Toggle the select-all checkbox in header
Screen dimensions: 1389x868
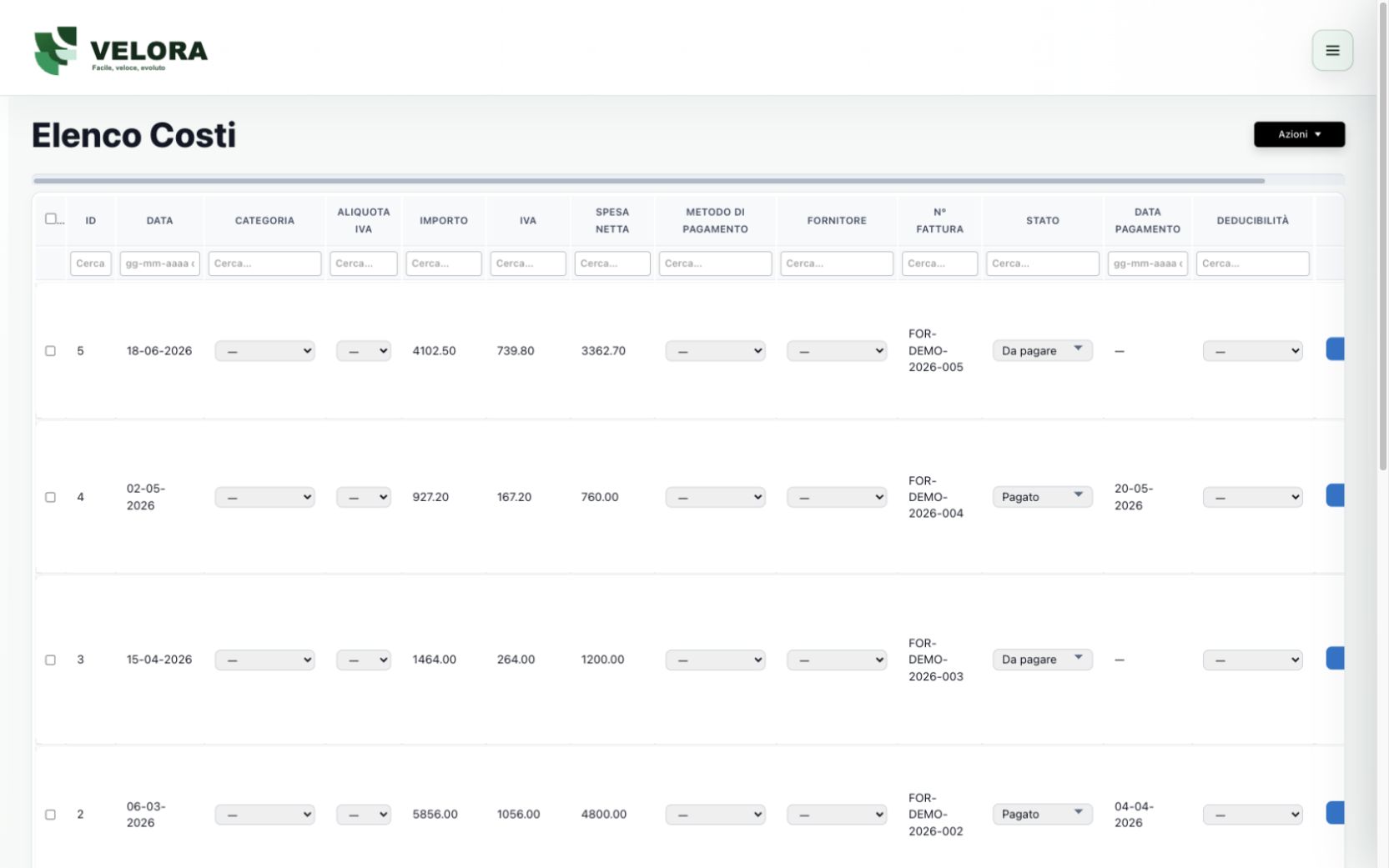pyautogui.click(x=51, y=218)
